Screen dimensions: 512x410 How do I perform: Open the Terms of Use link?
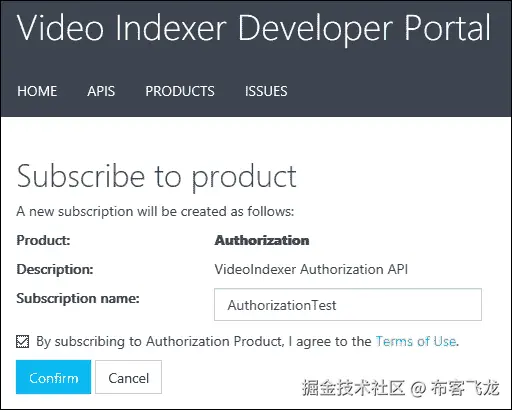pos(416,341)
